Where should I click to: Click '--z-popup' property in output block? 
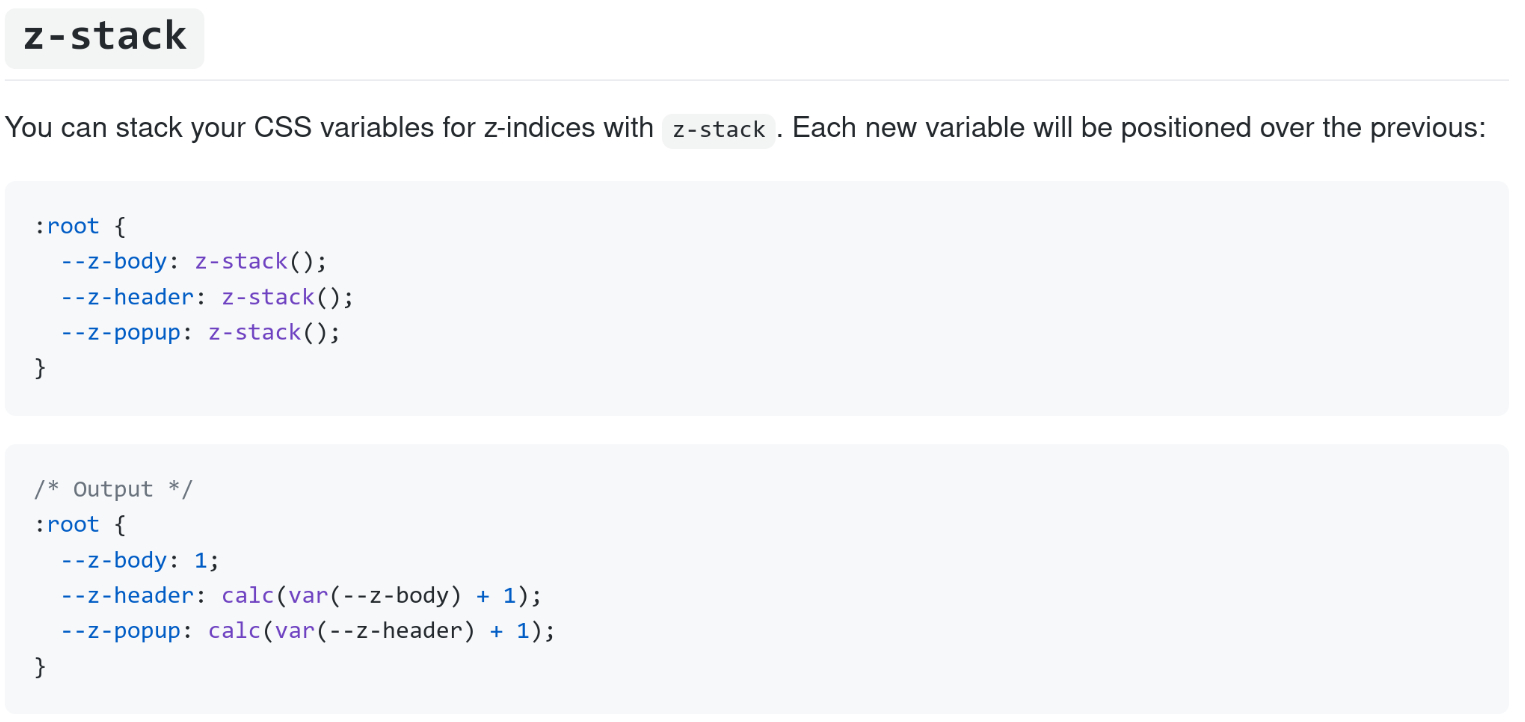pos(120,632)
